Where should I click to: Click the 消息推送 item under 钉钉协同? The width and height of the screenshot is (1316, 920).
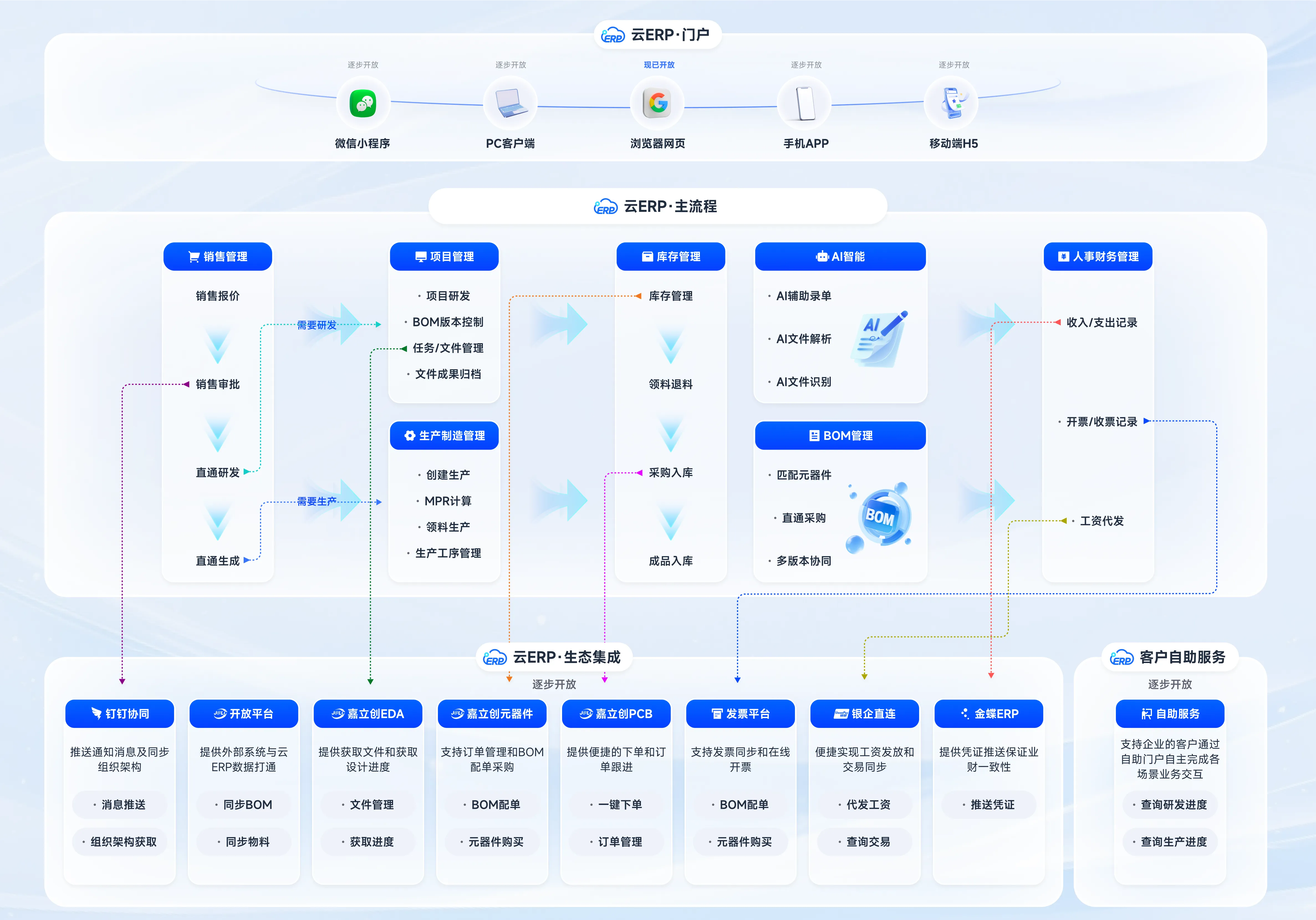(x=120, y=805)
